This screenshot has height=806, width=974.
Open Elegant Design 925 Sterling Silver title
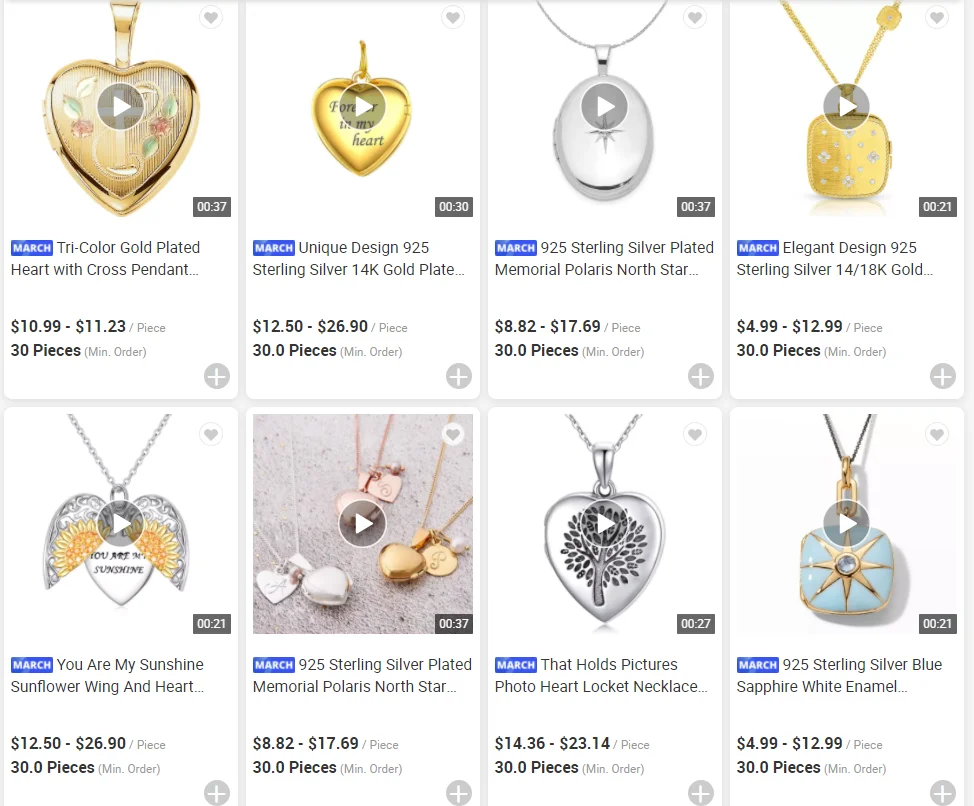(x=835, y=258)
